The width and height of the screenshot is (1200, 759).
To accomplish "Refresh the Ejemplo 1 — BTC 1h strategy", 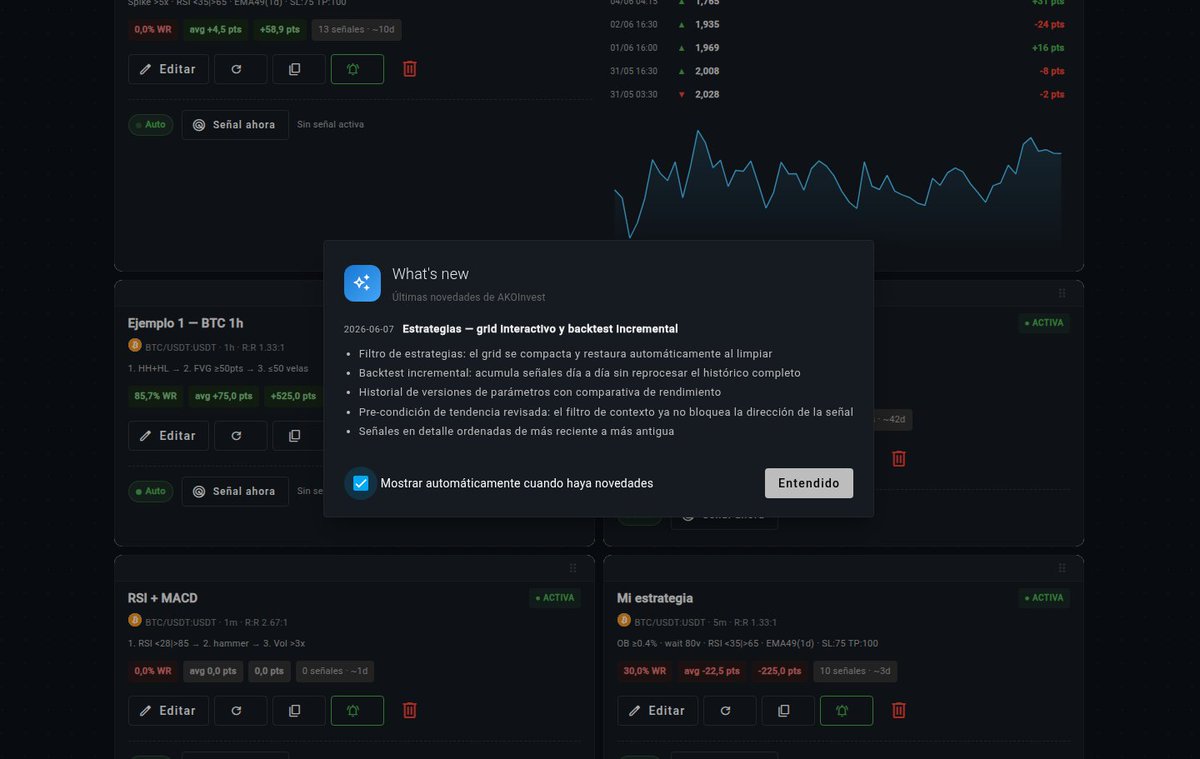I will [240, 436].
